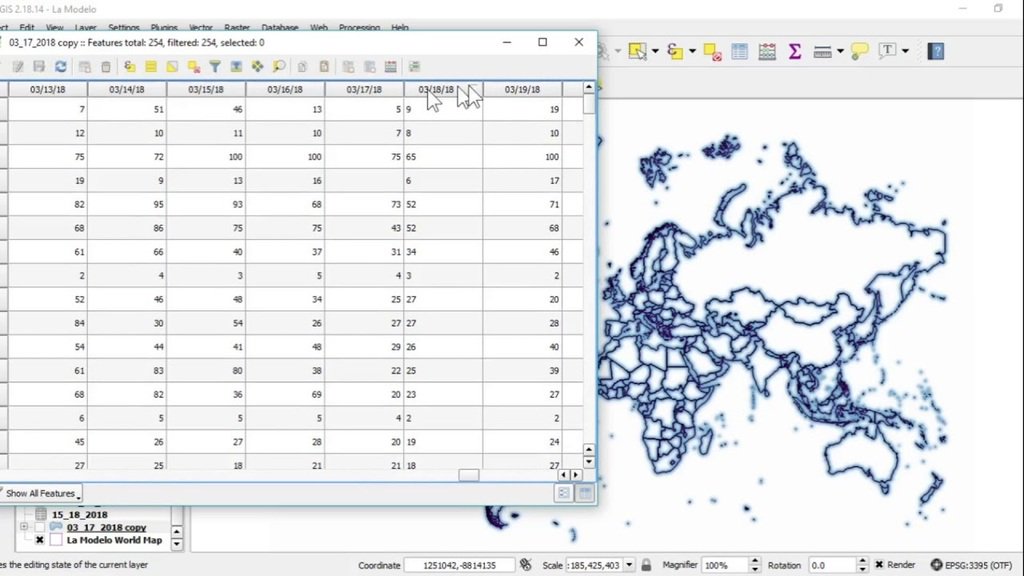Open the Scale dropdown in the status bar
The image size is (1024, 576).
[x=630, y=565]
